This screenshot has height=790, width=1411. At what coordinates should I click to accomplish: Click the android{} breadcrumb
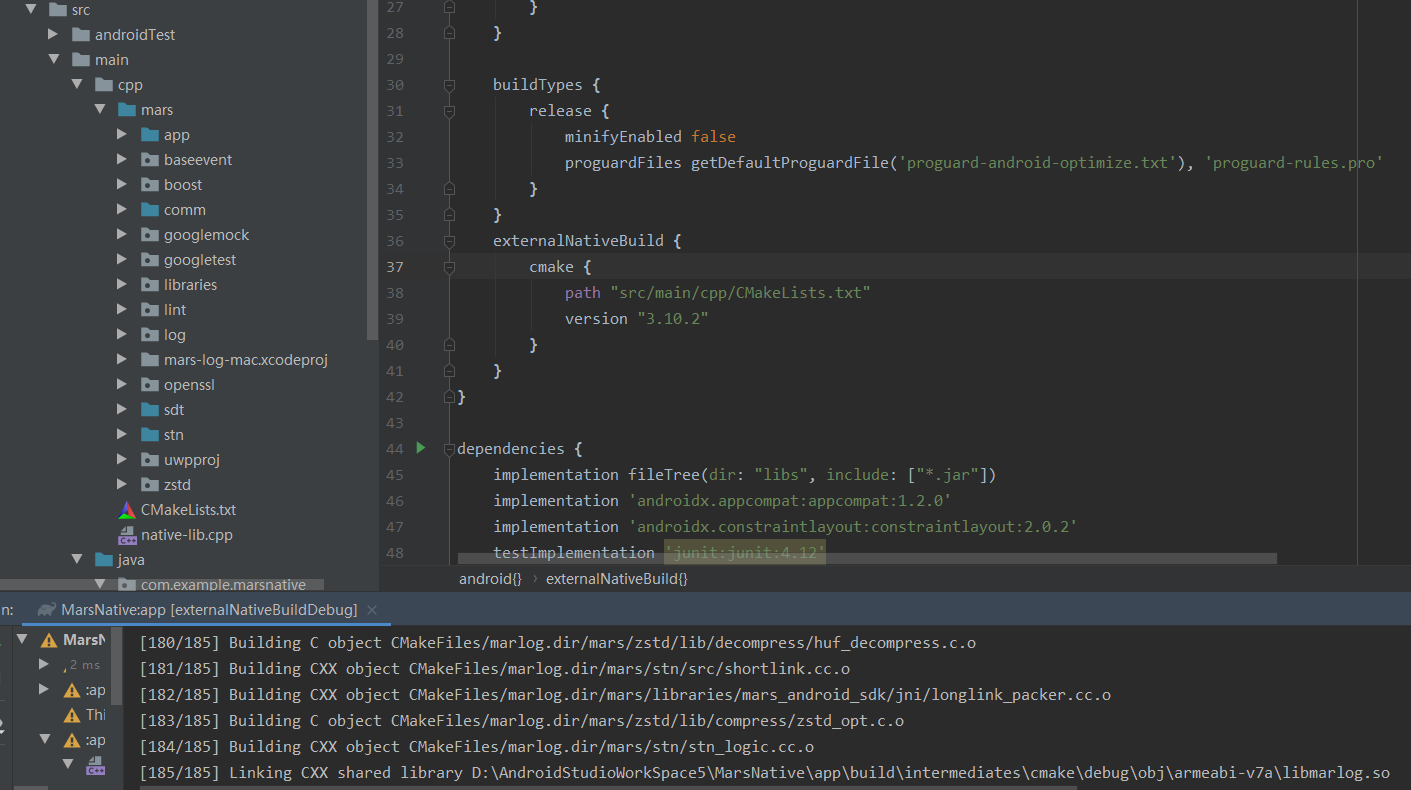[490, 578]
